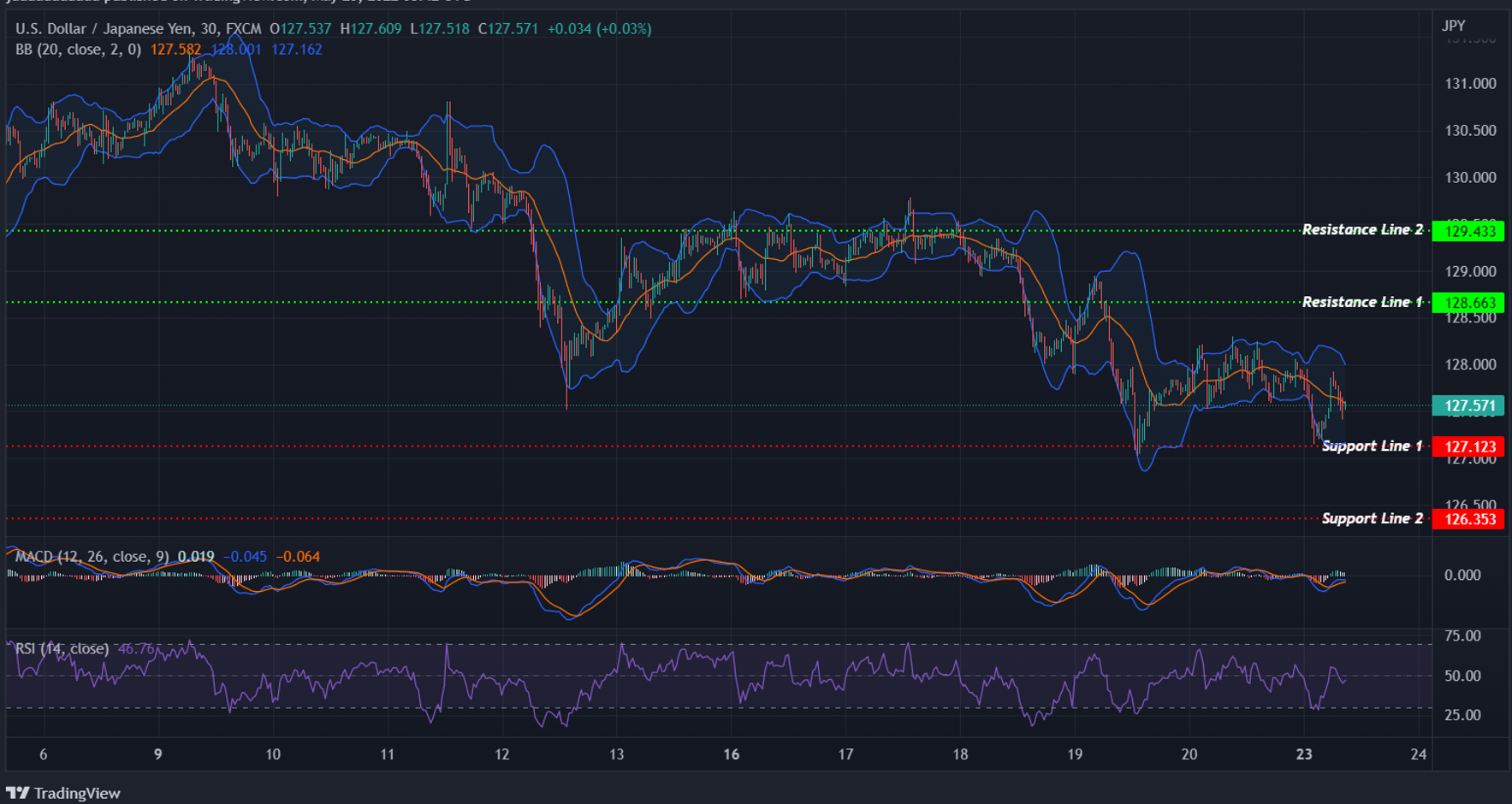Click the Support Line 2 price tag 126.353
The width and height of the screenshot is (1512, 804).
(1468, 518)
